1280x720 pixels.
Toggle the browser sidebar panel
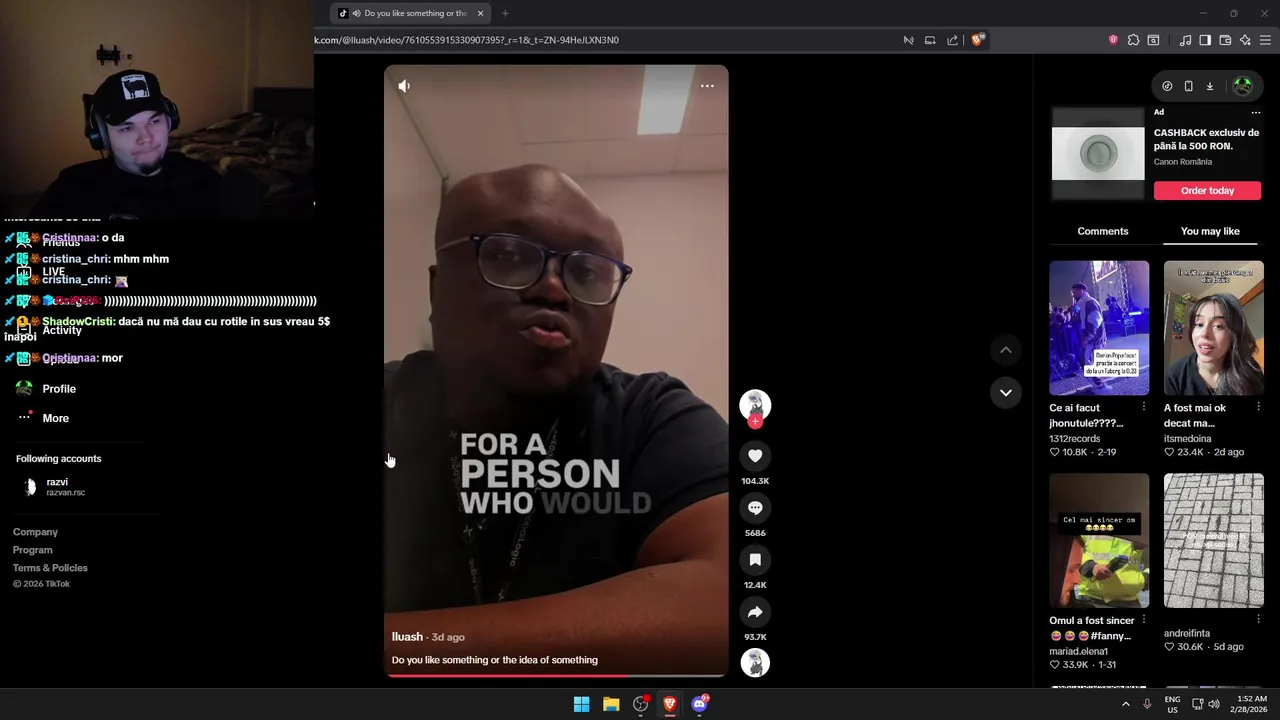pos(1205,40)
